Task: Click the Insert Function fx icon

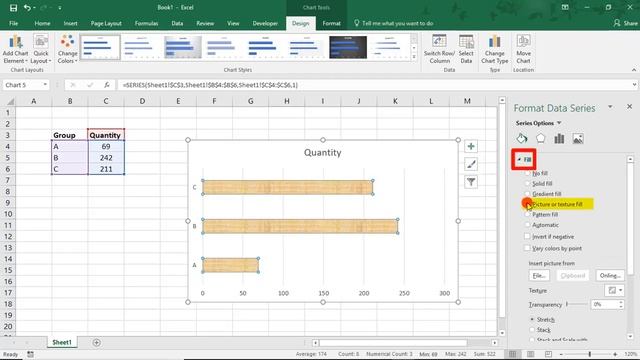Action: point(107,85)
